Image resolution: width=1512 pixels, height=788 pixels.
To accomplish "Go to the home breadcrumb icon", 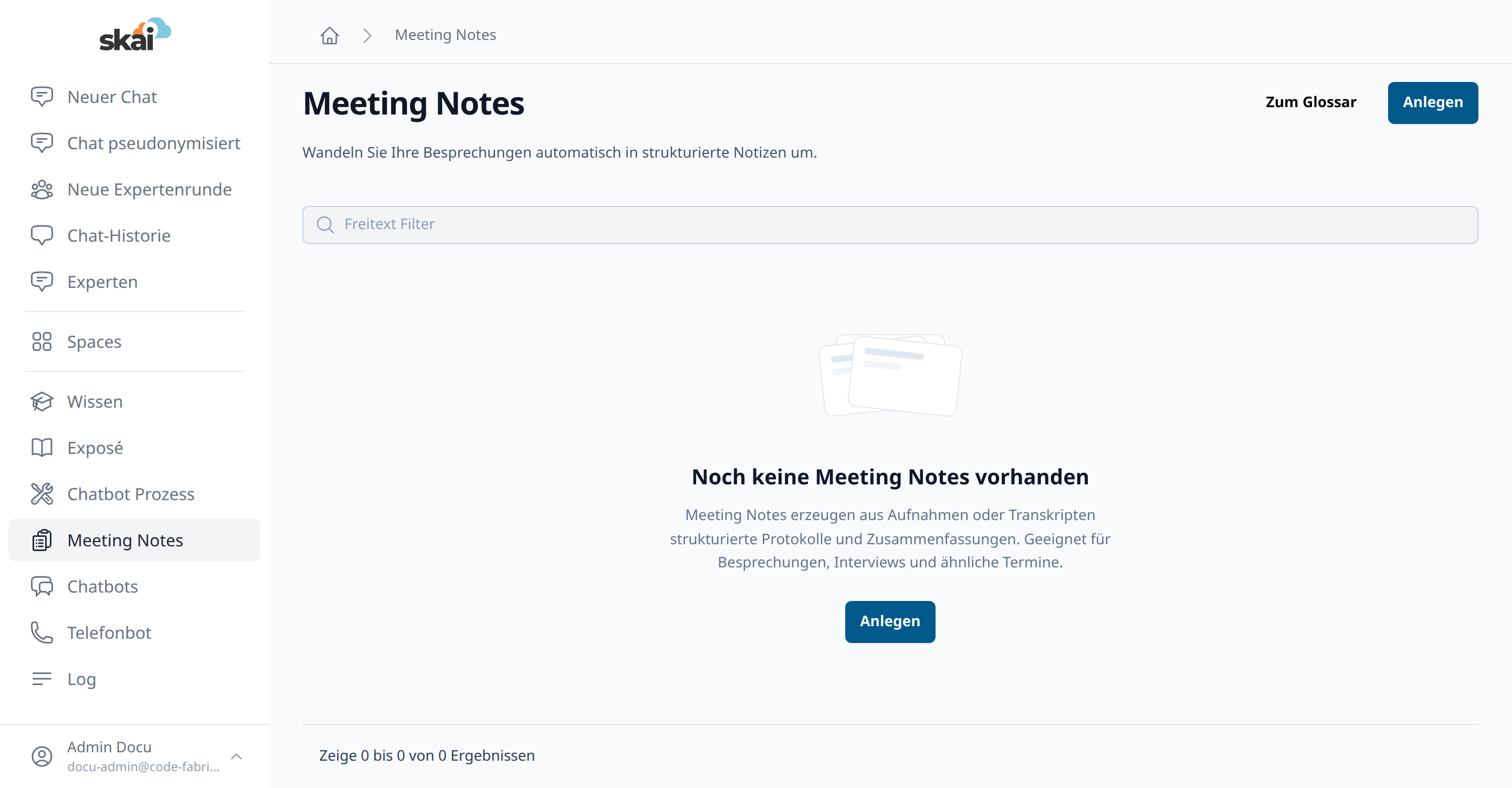I will 329,35.
